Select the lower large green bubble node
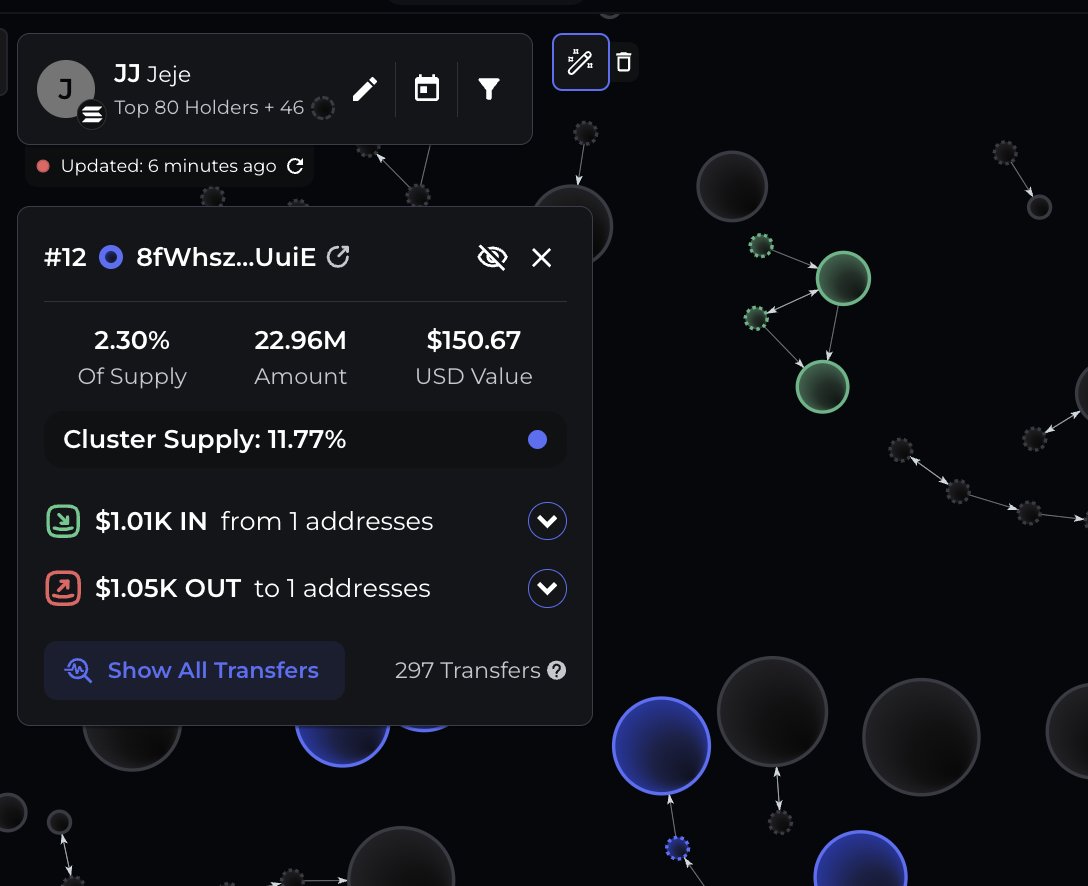Screen dimensions: 1088x886 point(822,386)
